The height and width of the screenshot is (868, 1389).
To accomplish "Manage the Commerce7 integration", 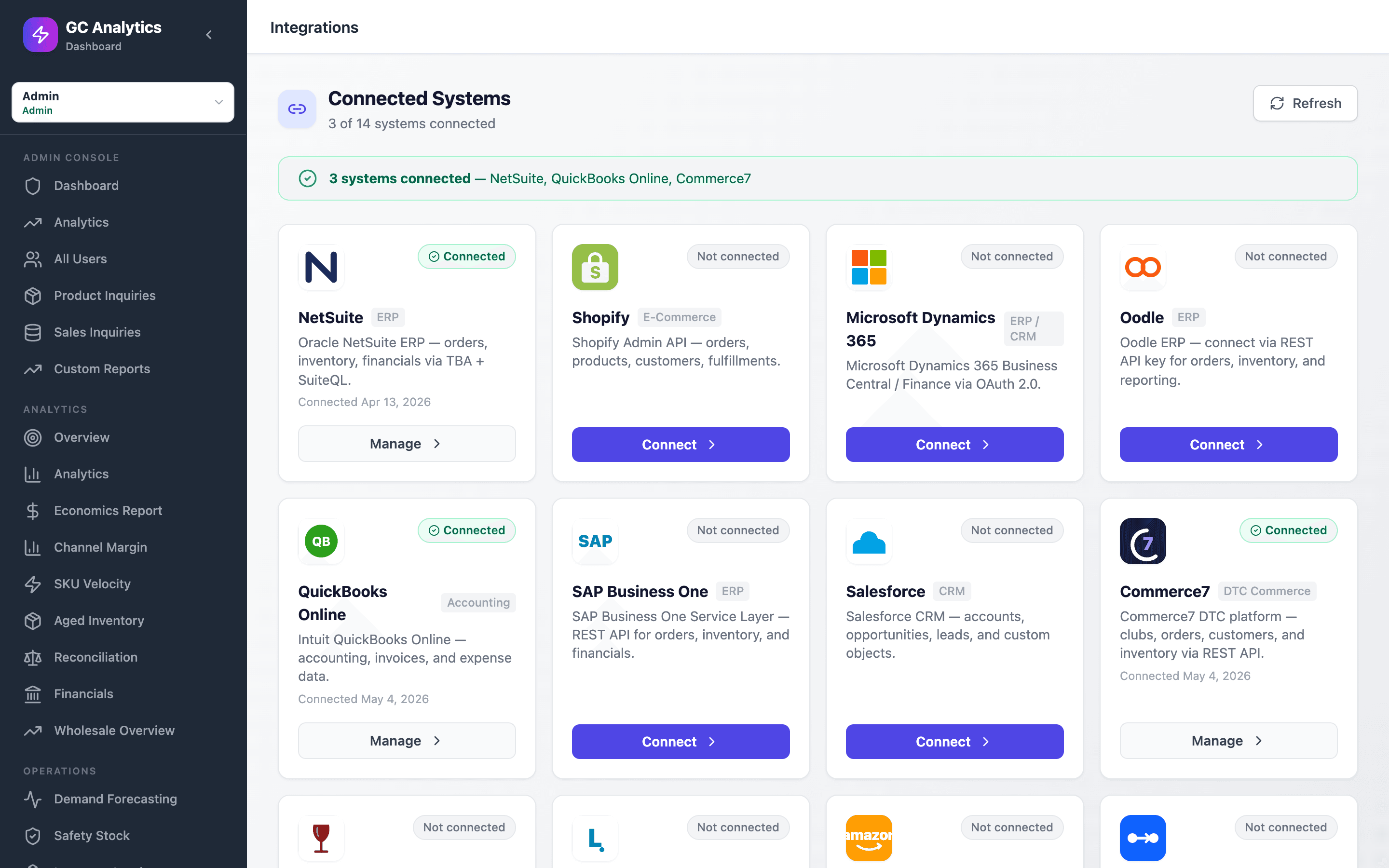I will pos(1228,741).
